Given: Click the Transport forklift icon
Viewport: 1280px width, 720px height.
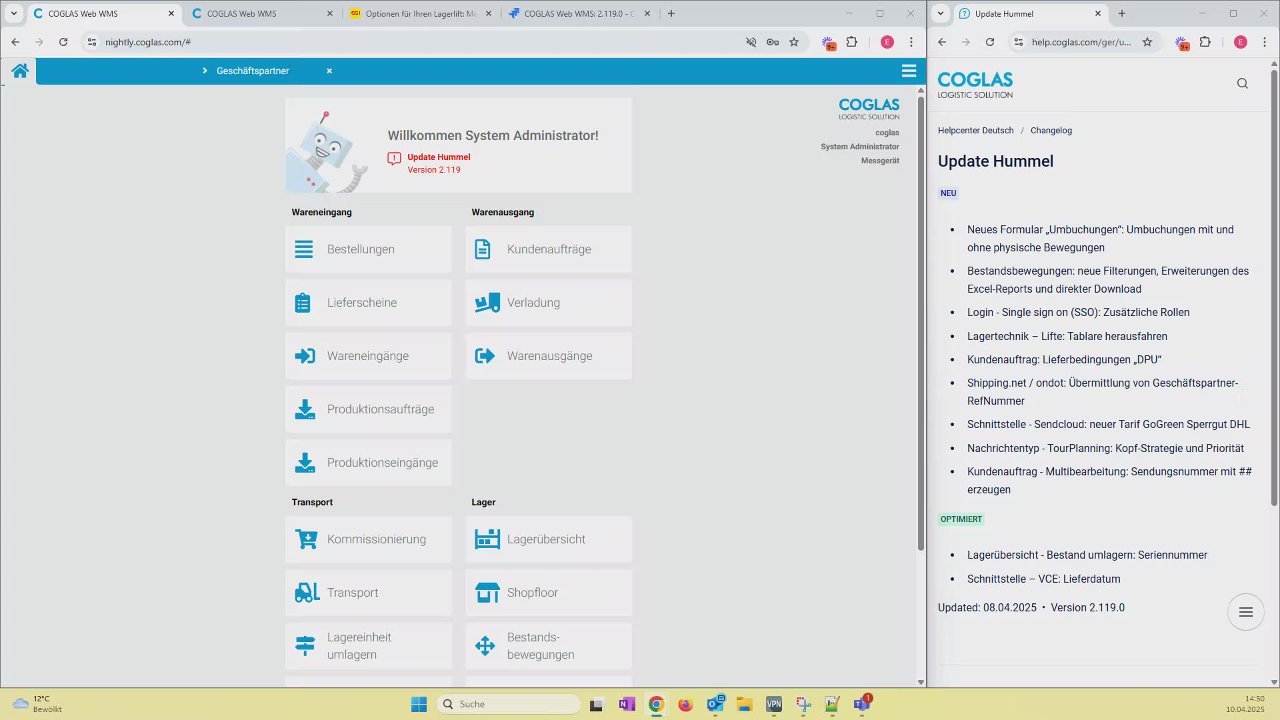Looking at the screenshot, I should (x=307, y=593).
